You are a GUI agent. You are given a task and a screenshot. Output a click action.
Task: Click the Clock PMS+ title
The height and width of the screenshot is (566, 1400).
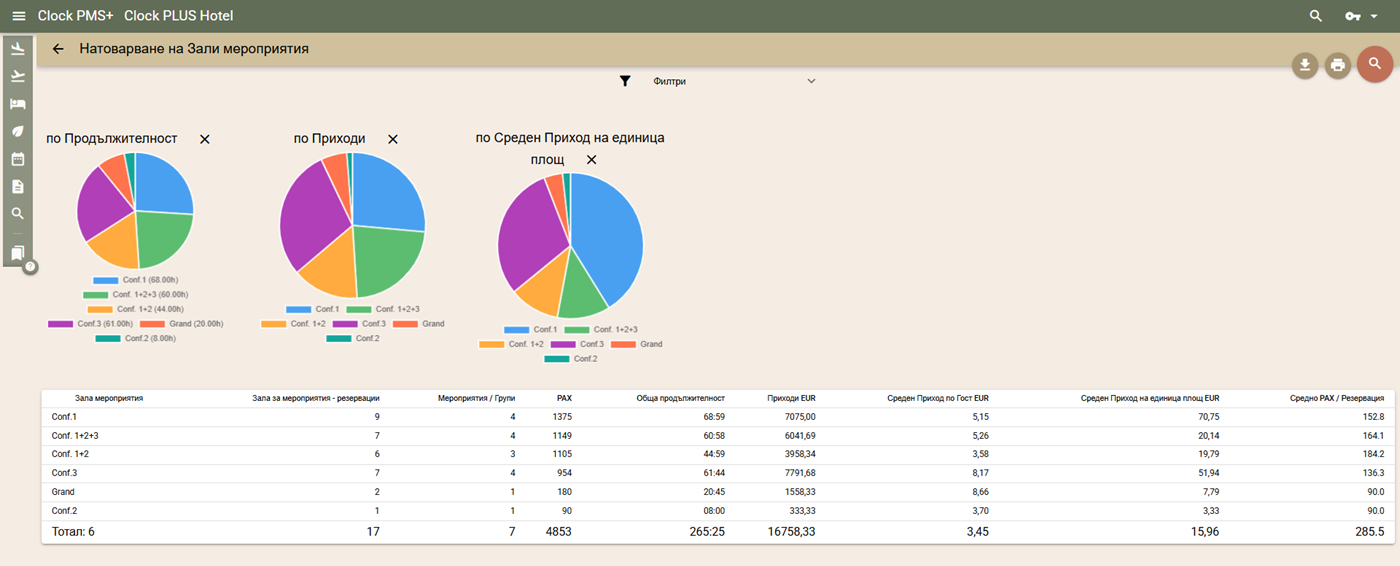[x=76, y=16]
